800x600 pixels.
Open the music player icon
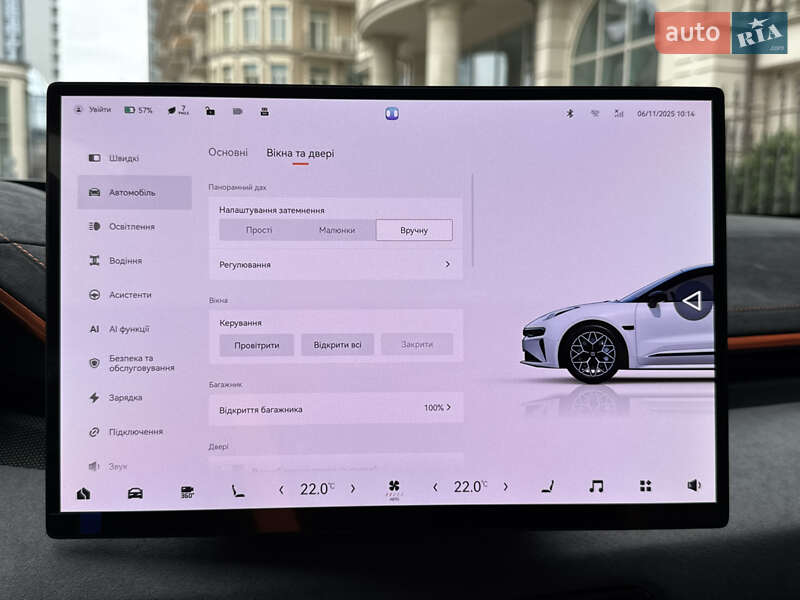pos(596,486)
